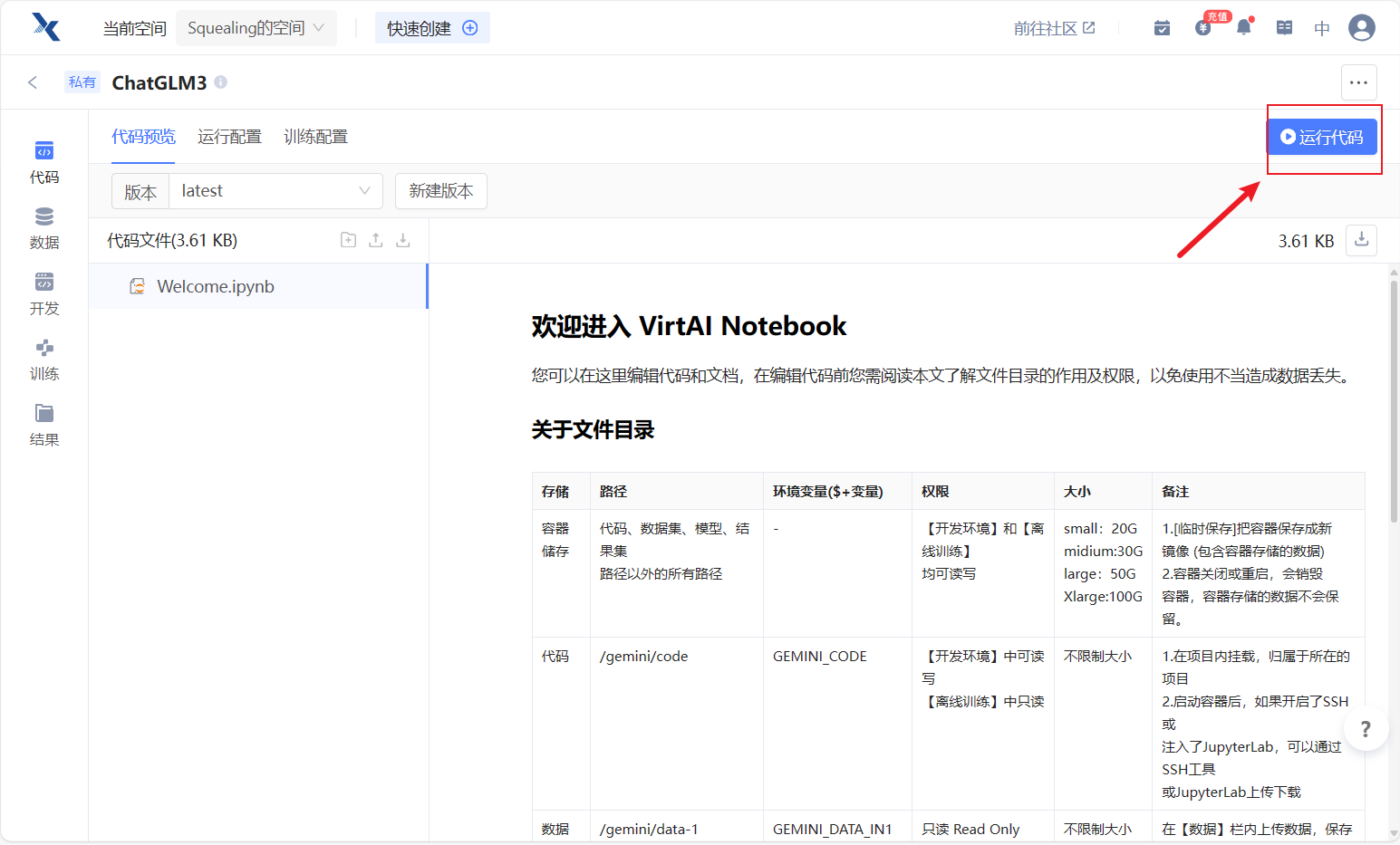Viewport: 1400px width, 845px height.
Task: Expand the Squealing的空间 workspace dropdown
Action: coord(256,28)
